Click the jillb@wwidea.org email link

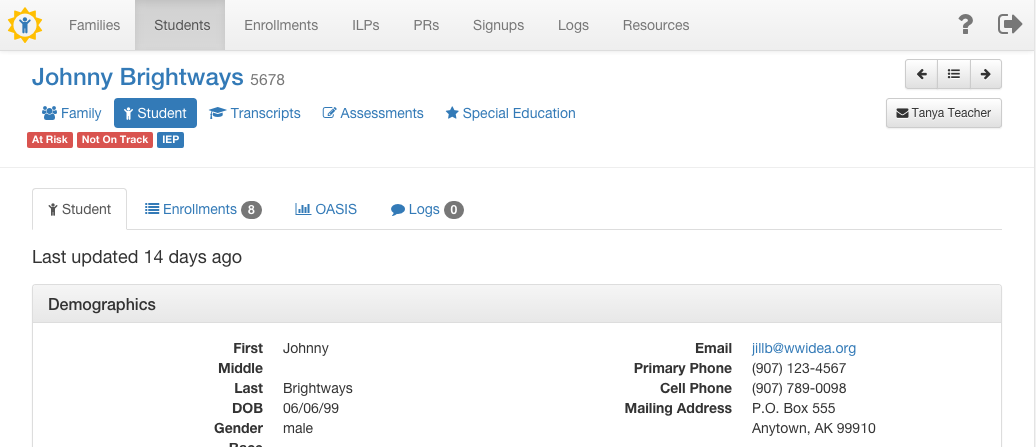[x=803, y=348]
